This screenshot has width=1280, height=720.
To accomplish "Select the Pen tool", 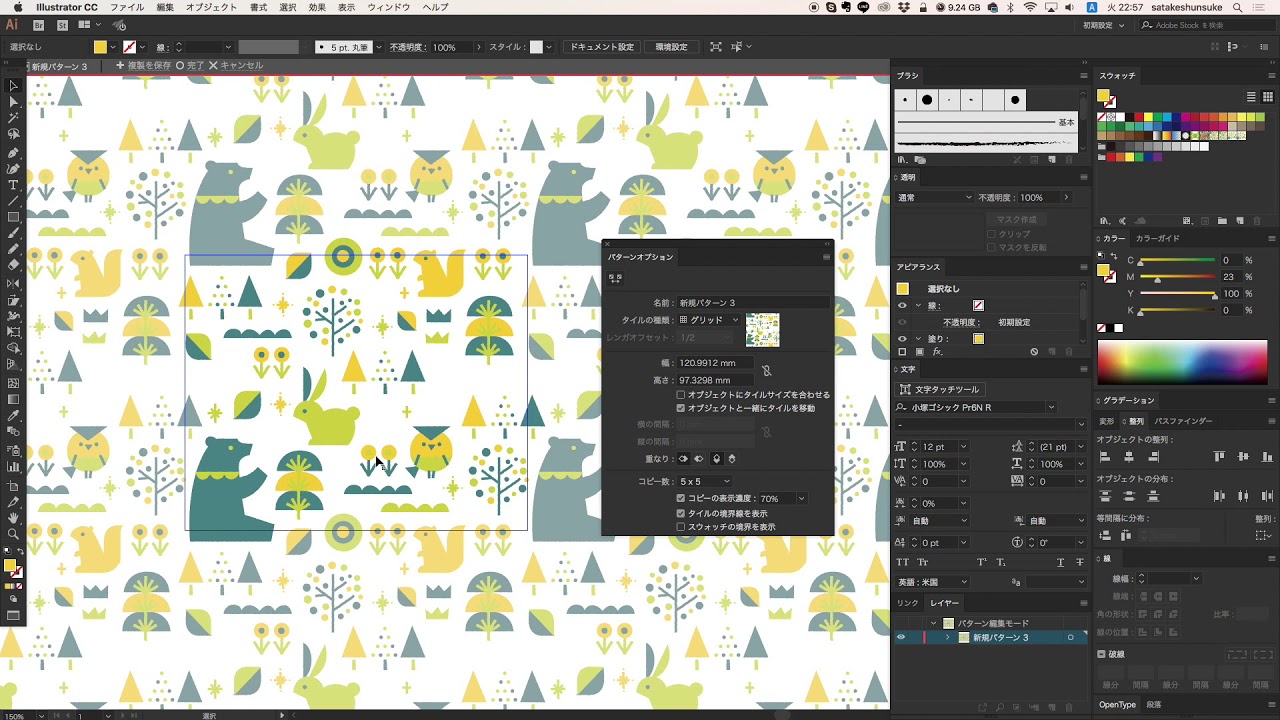I will (13, 153).
